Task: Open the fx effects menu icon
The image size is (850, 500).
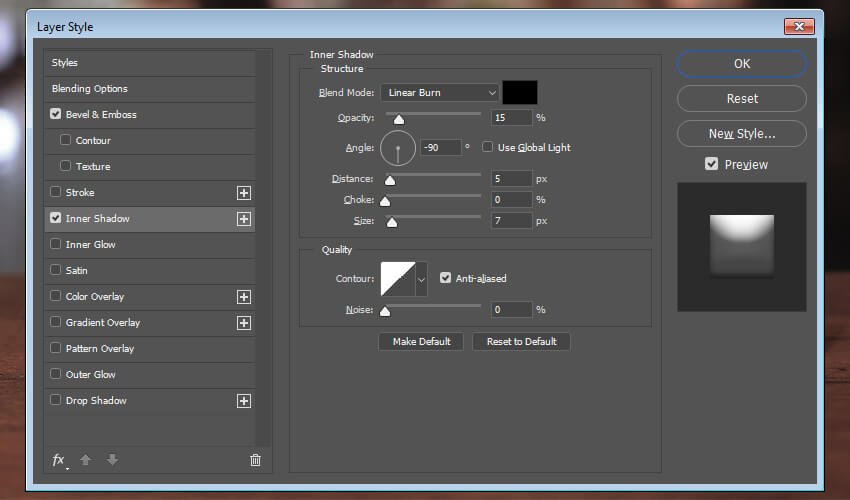Action: click(59, 460)
